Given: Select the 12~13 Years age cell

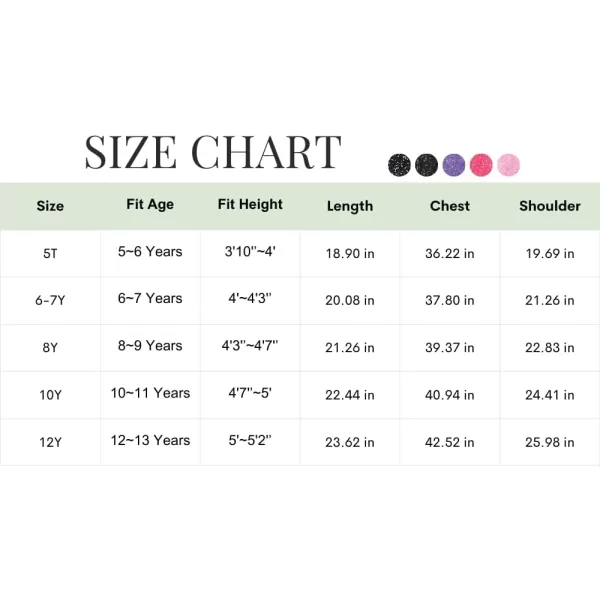Looking at the screenshot, I should 150,440.
